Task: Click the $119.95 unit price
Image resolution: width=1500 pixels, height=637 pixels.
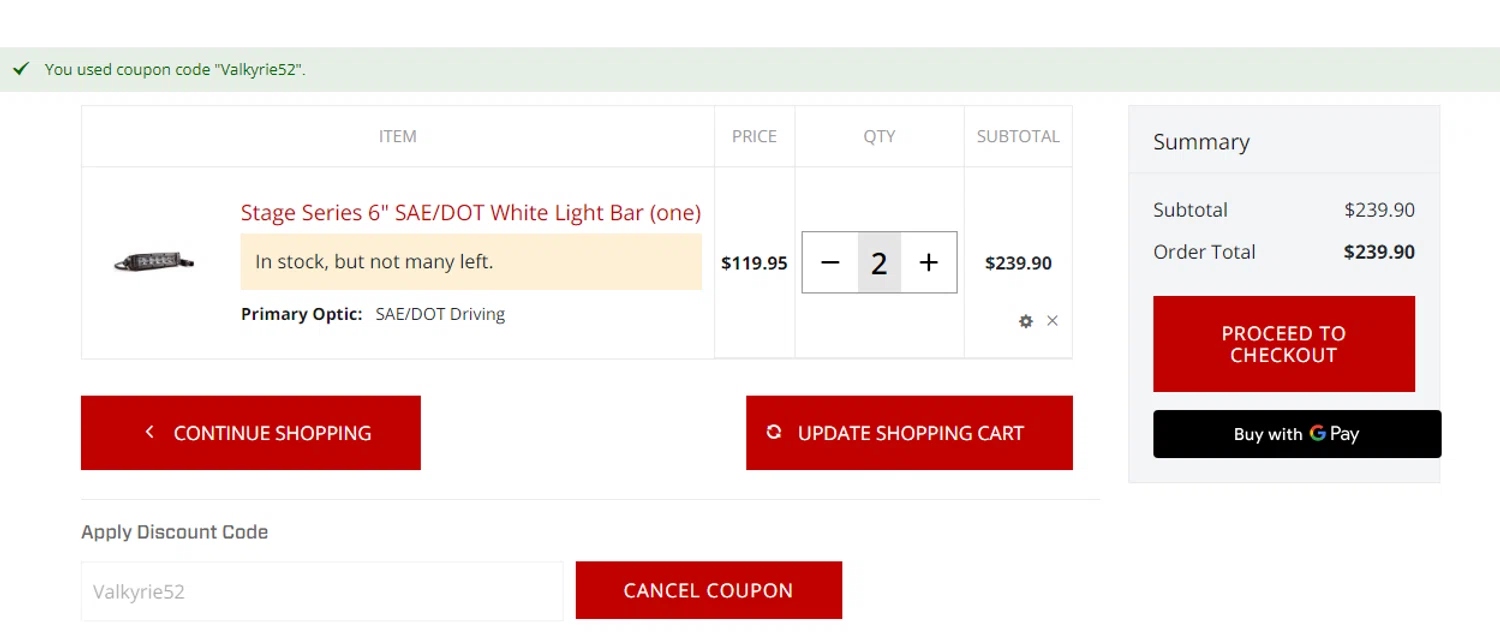Action: [754, 263]
